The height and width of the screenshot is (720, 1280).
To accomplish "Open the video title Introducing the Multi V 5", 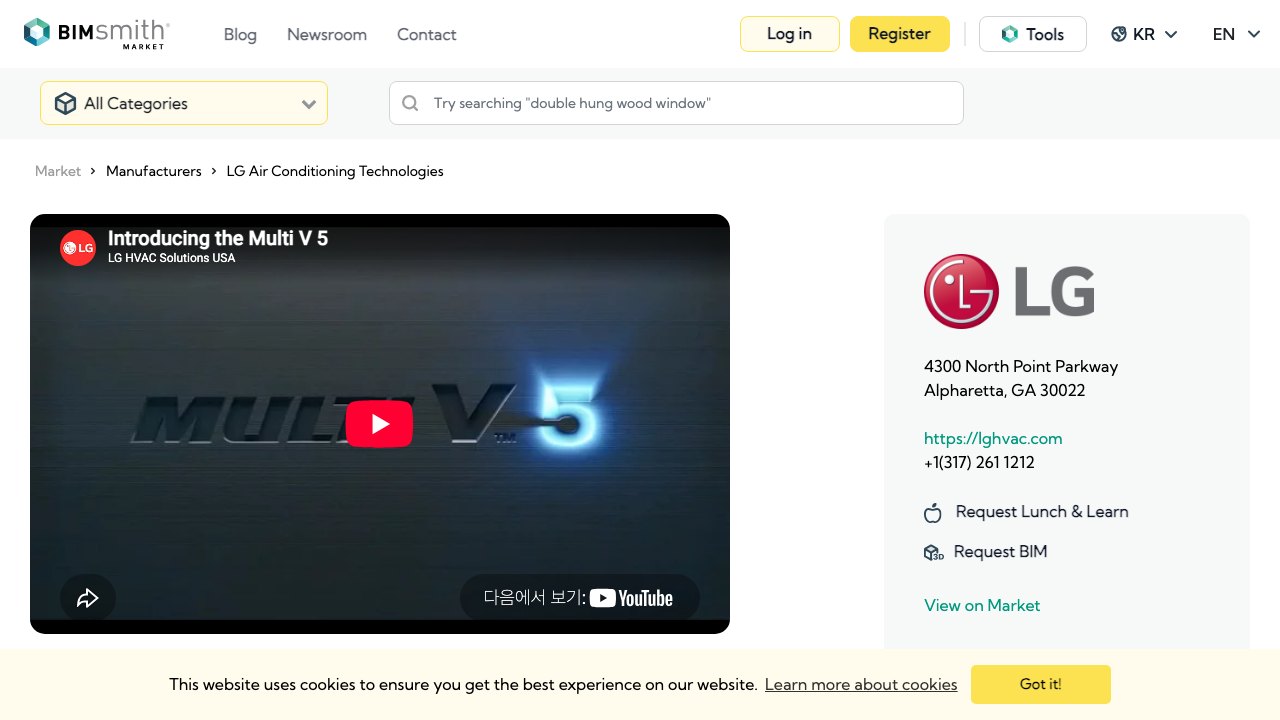I will pyautogui.click(x=218, y=238).
